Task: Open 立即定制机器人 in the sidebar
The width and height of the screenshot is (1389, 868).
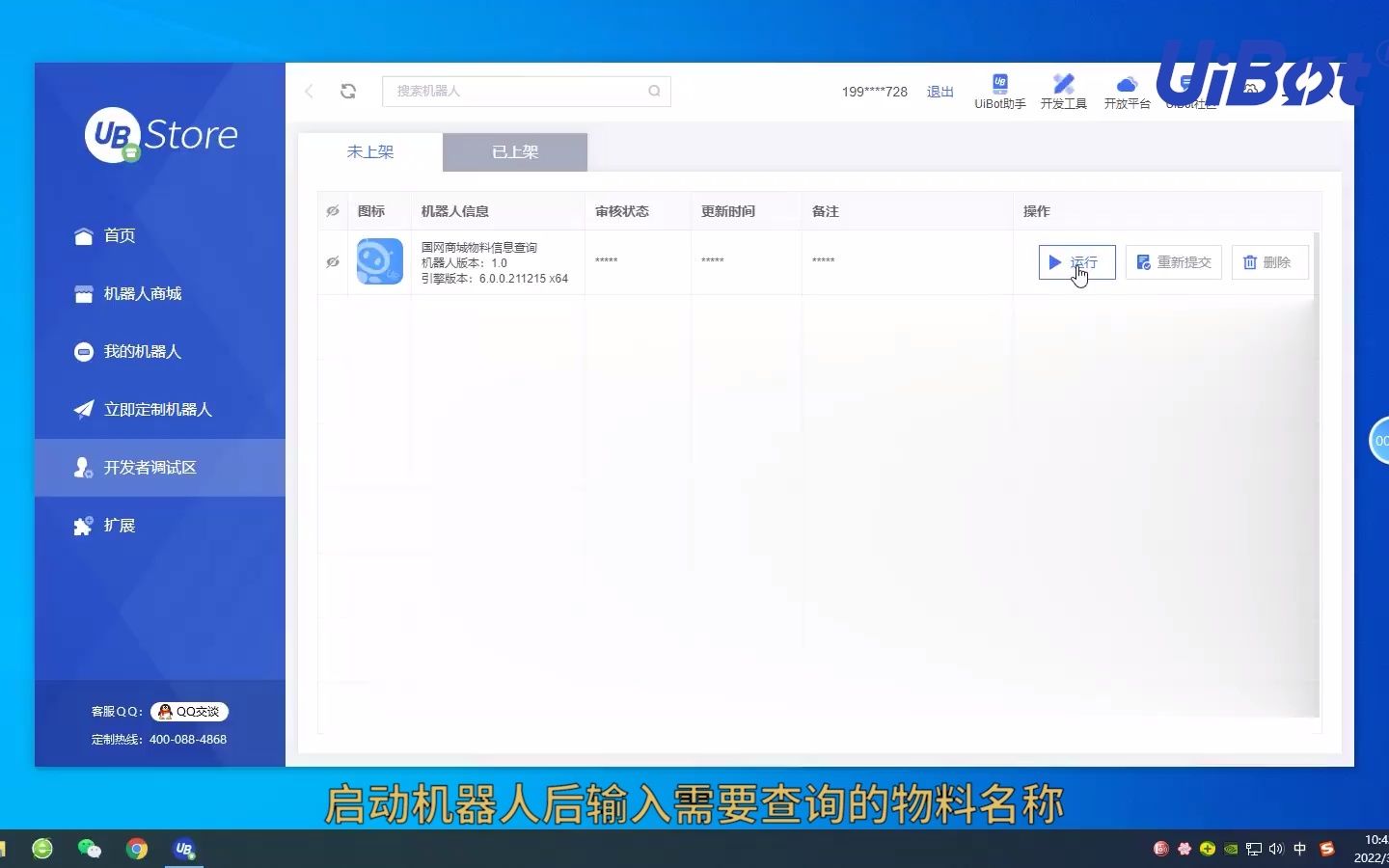Action: [160, 409]
